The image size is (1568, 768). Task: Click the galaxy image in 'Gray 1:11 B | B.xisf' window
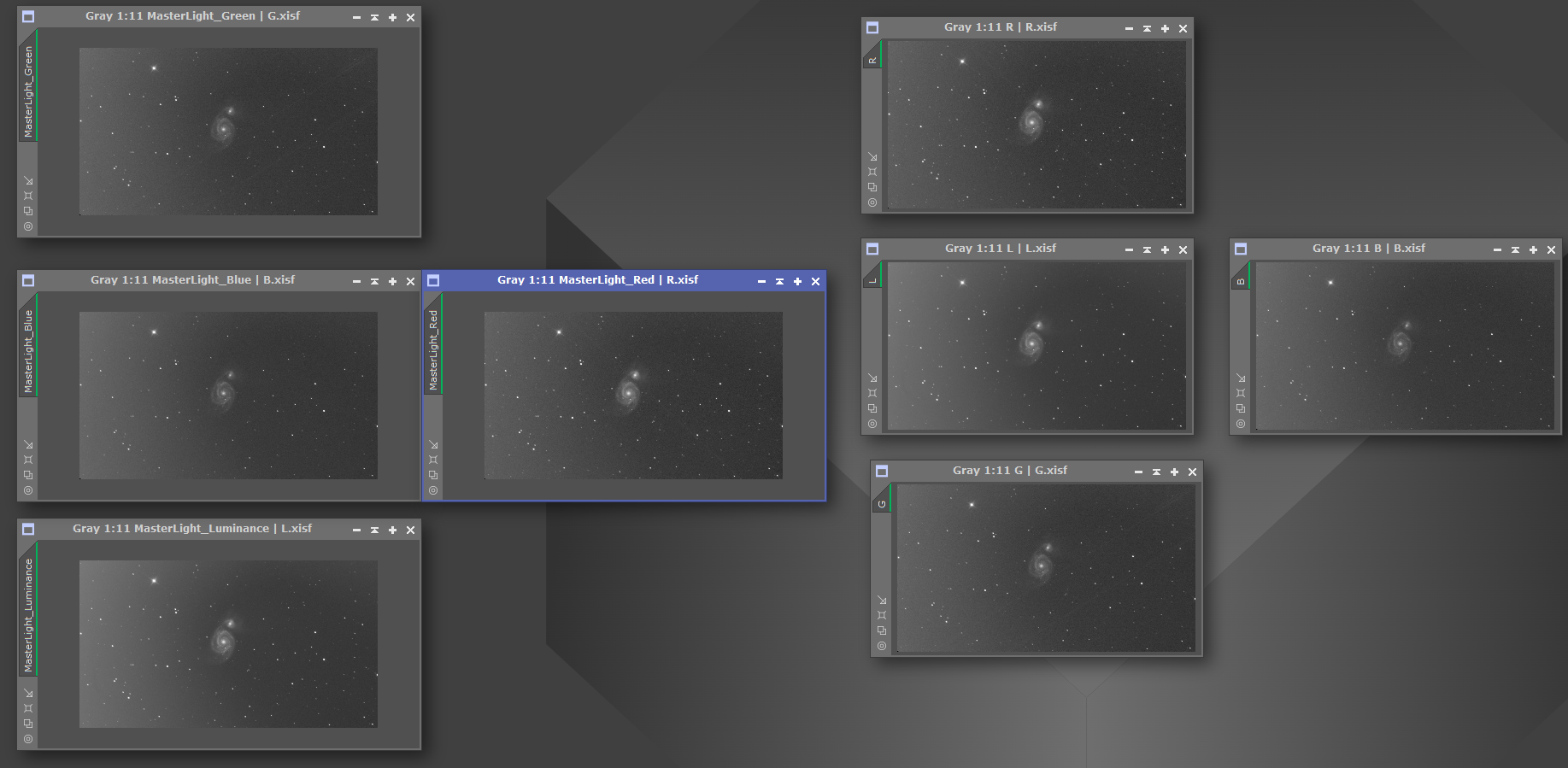(x=1405, y=346)
